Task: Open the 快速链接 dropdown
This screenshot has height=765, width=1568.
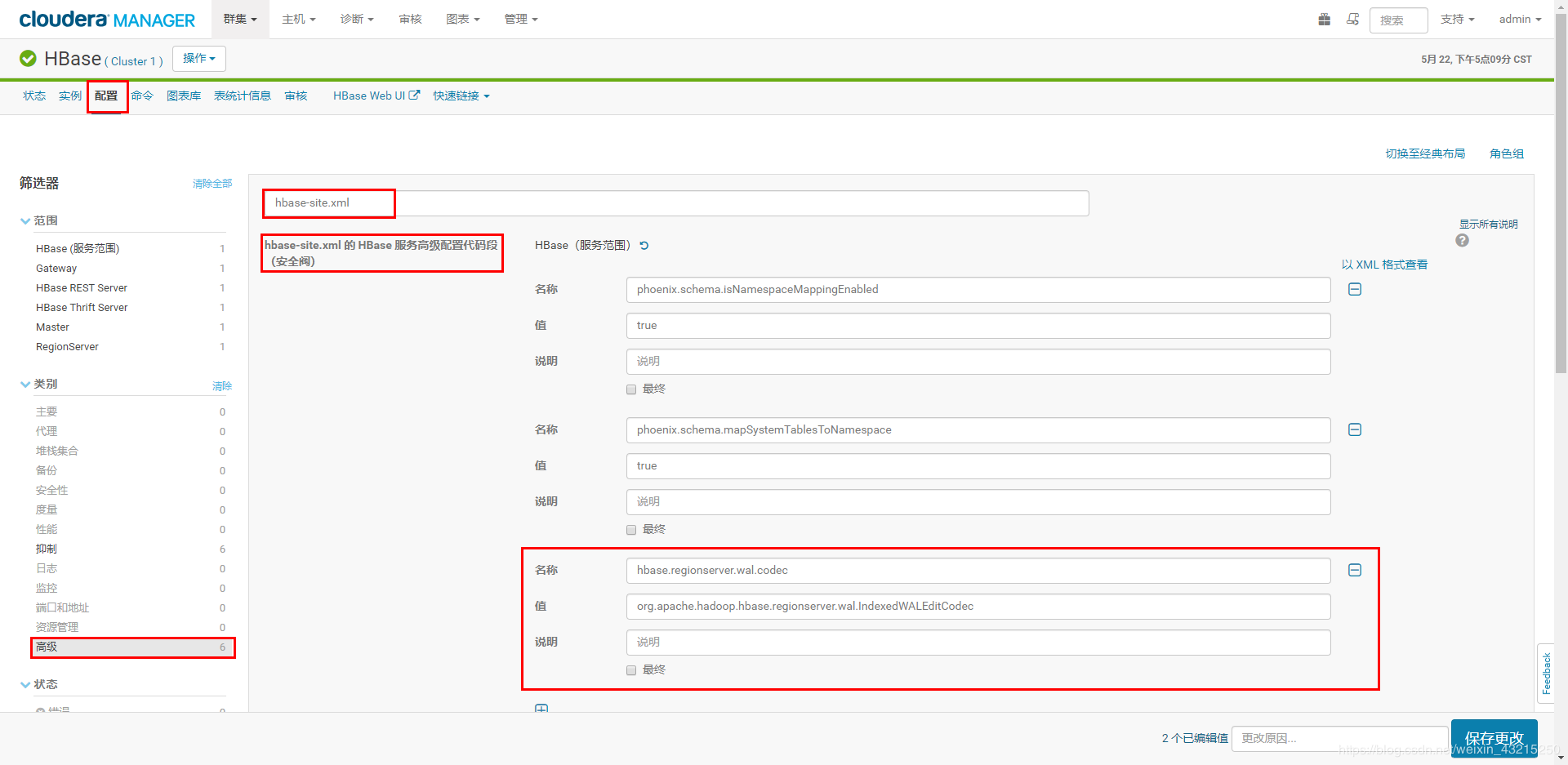Action: coord(461,96)
